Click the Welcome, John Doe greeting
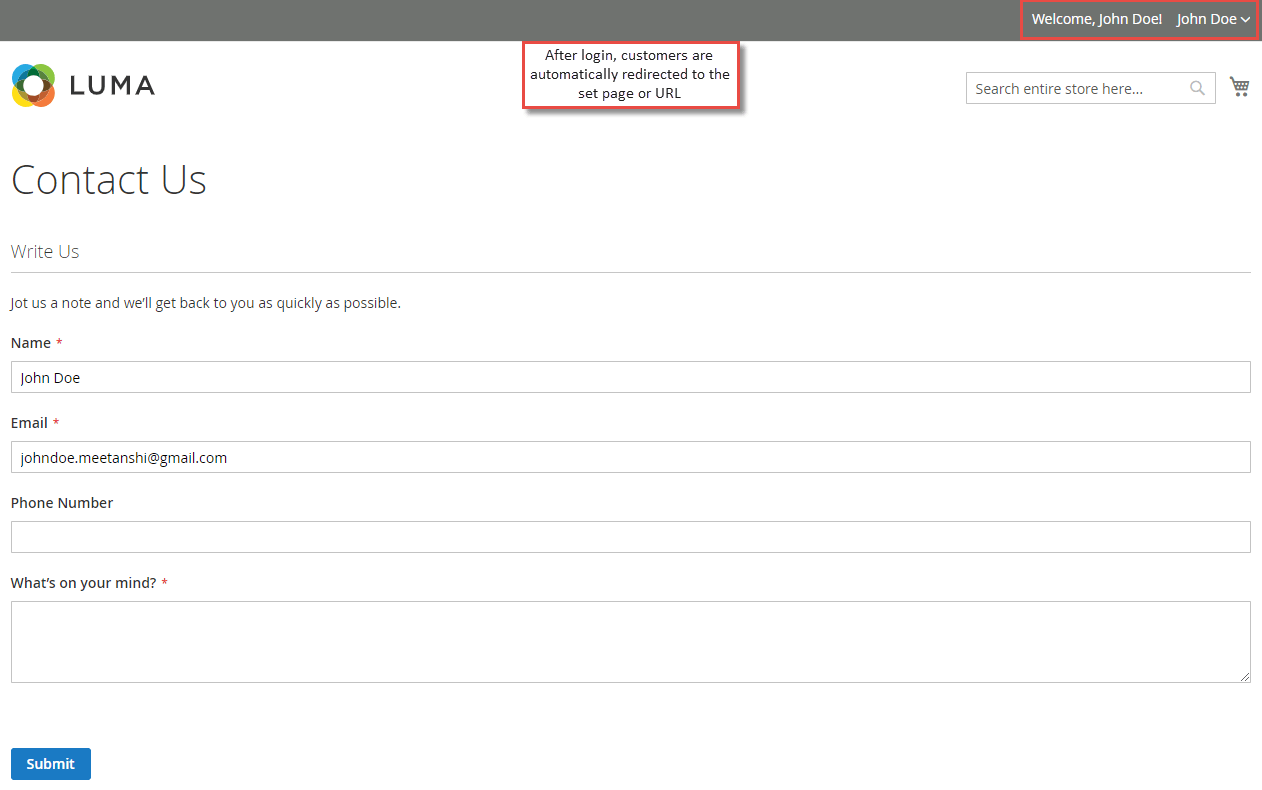This screenshot has width=1262, height=790. (1096, 19)
